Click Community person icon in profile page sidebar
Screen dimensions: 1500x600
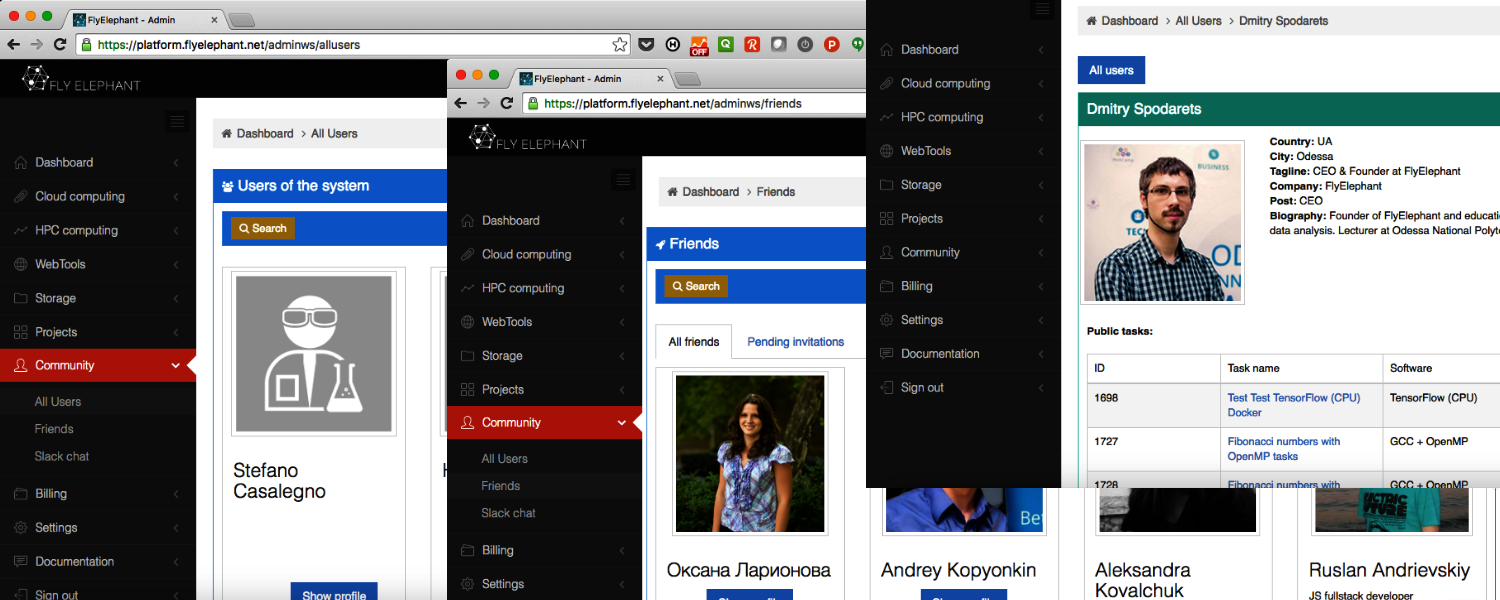coord(886,252)
